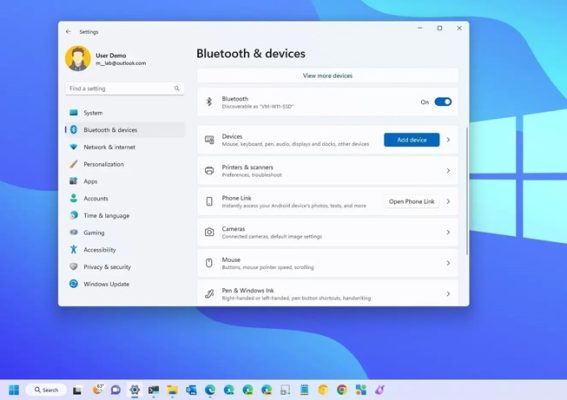Switch to Time & language settings
Viewport: 567px width, 400px height.
125,216
